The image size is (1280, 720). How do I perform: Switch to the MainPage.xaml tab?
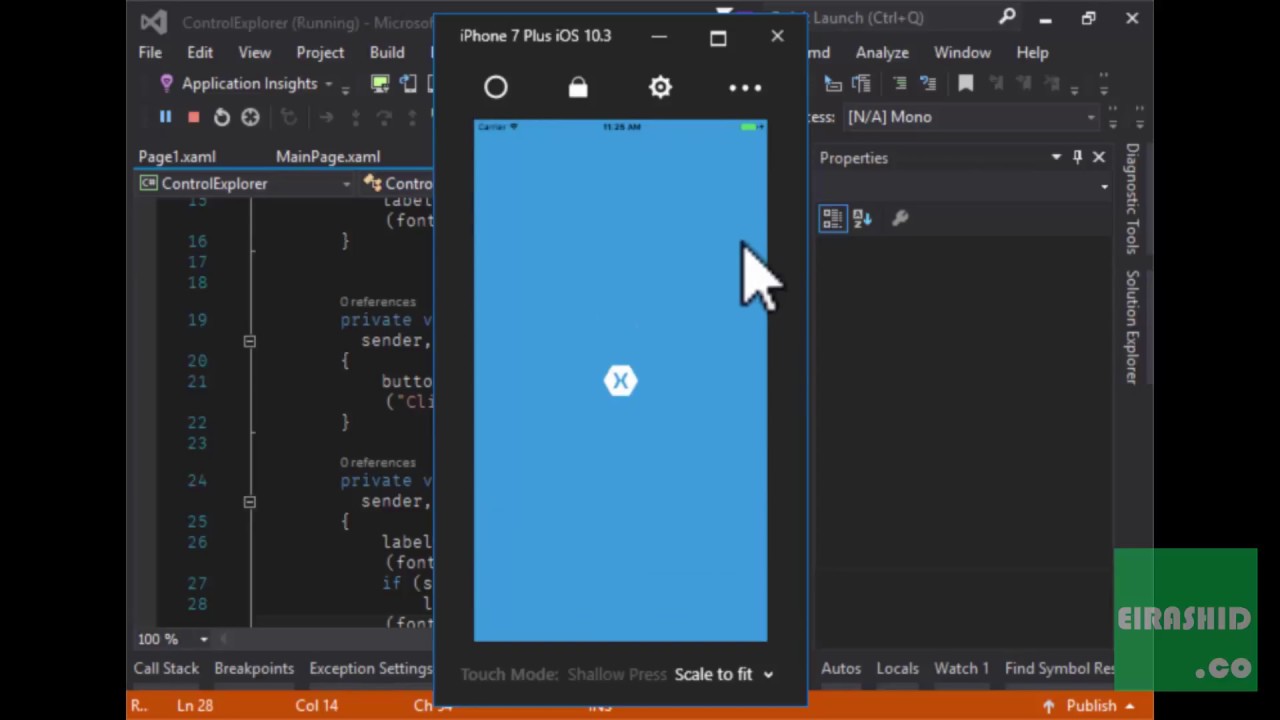pos(328,157)
